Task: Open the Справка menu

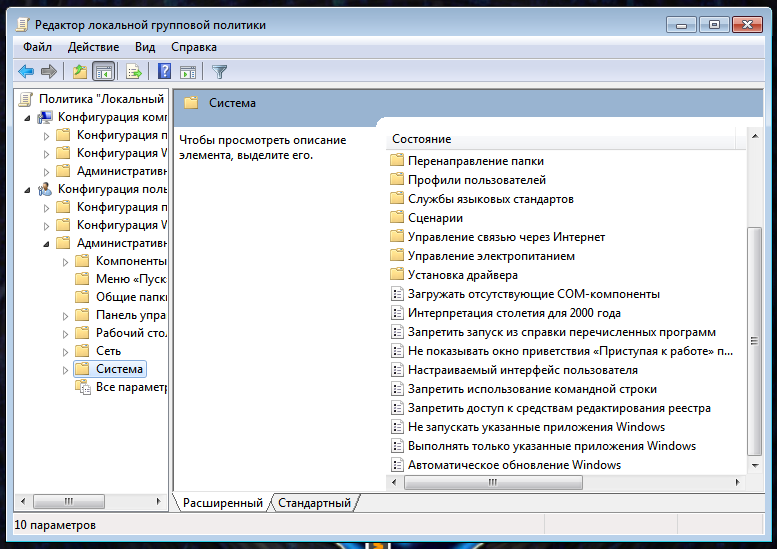Action: point(194,47)
